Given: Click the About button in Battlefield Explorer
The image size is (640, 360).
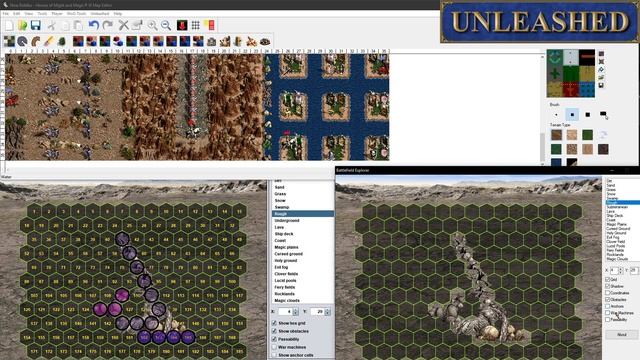Looking at the screenshot, I should coord(622,334).
